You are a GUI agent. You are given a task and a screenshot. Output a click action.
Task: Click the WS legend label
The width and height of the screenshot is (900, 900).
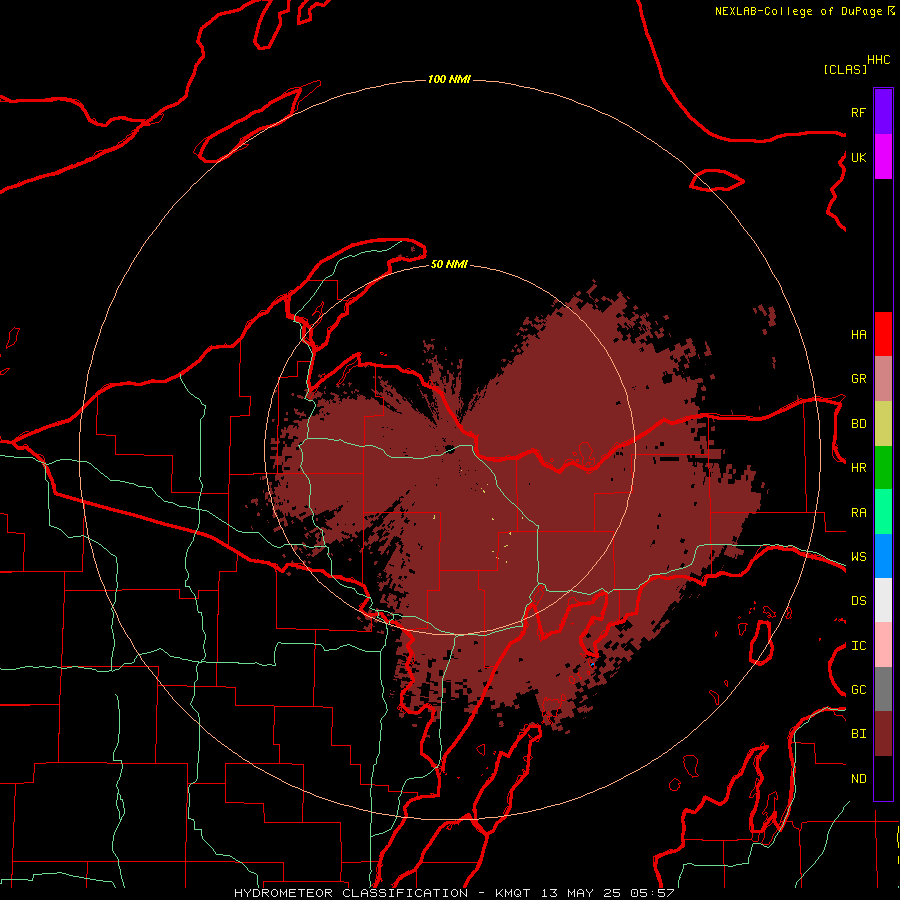858,556
